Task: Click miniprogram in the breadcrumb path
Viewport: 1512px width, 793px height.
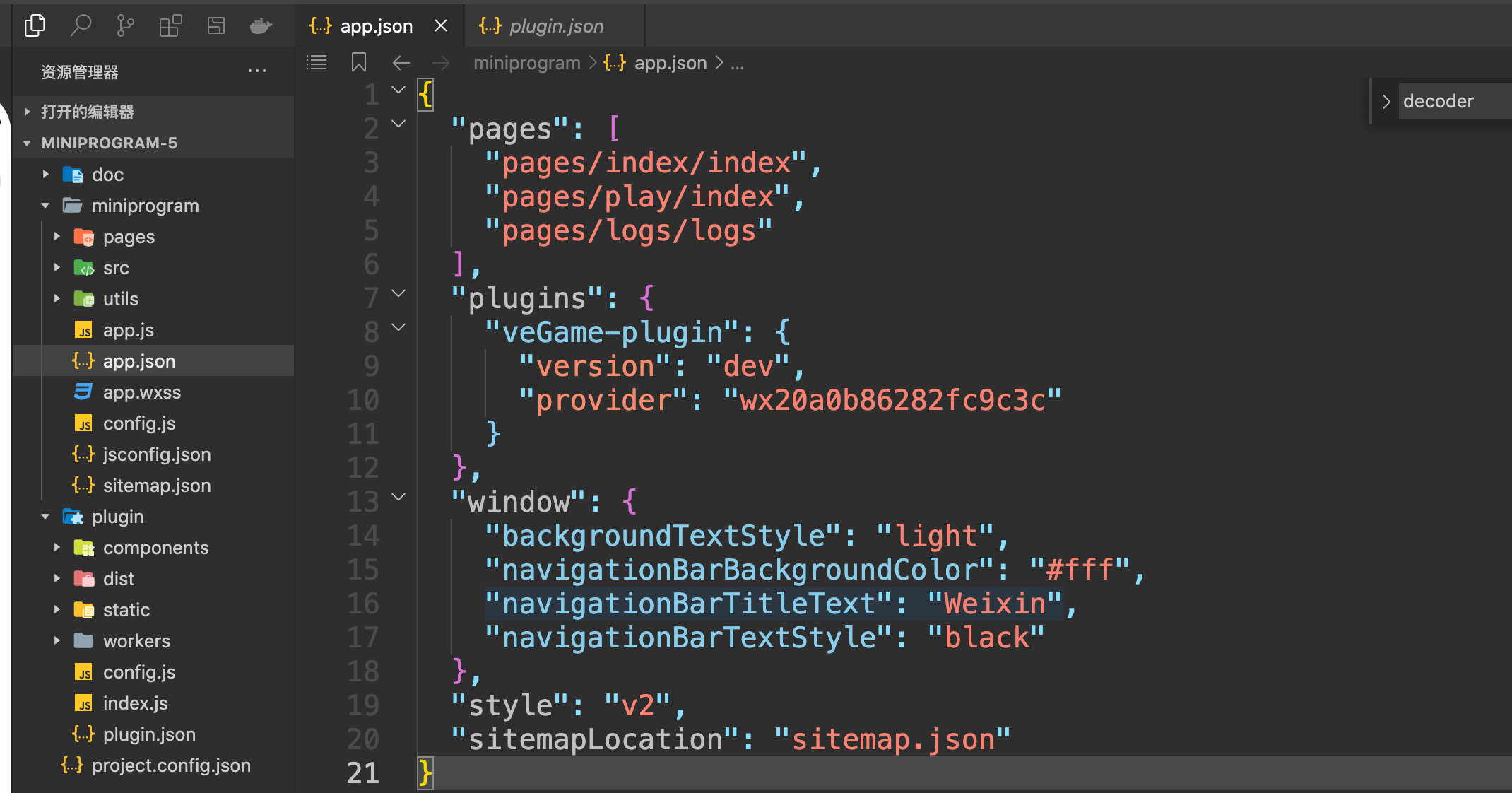Action: tap(526, 63)
